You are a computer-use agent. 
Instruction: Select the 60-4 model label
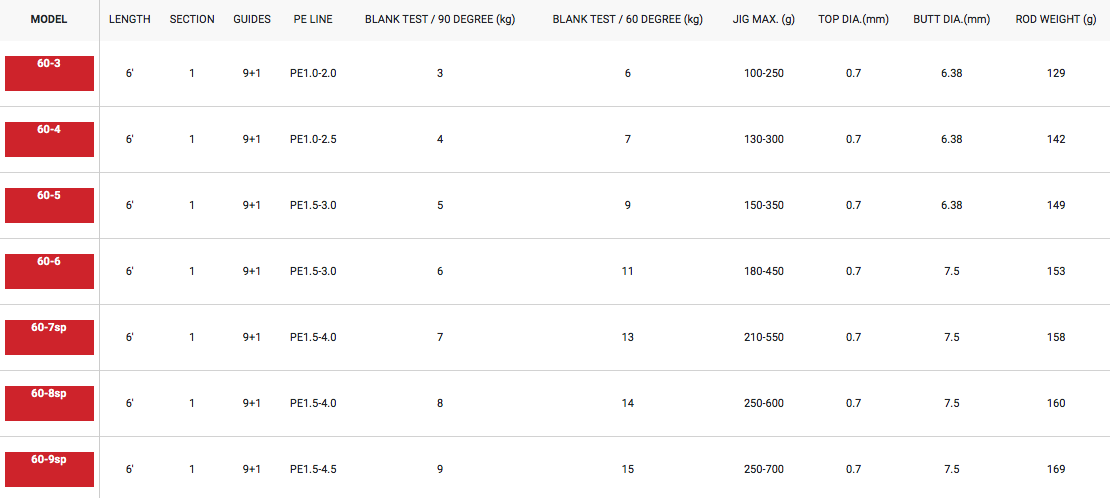(50, 140)
